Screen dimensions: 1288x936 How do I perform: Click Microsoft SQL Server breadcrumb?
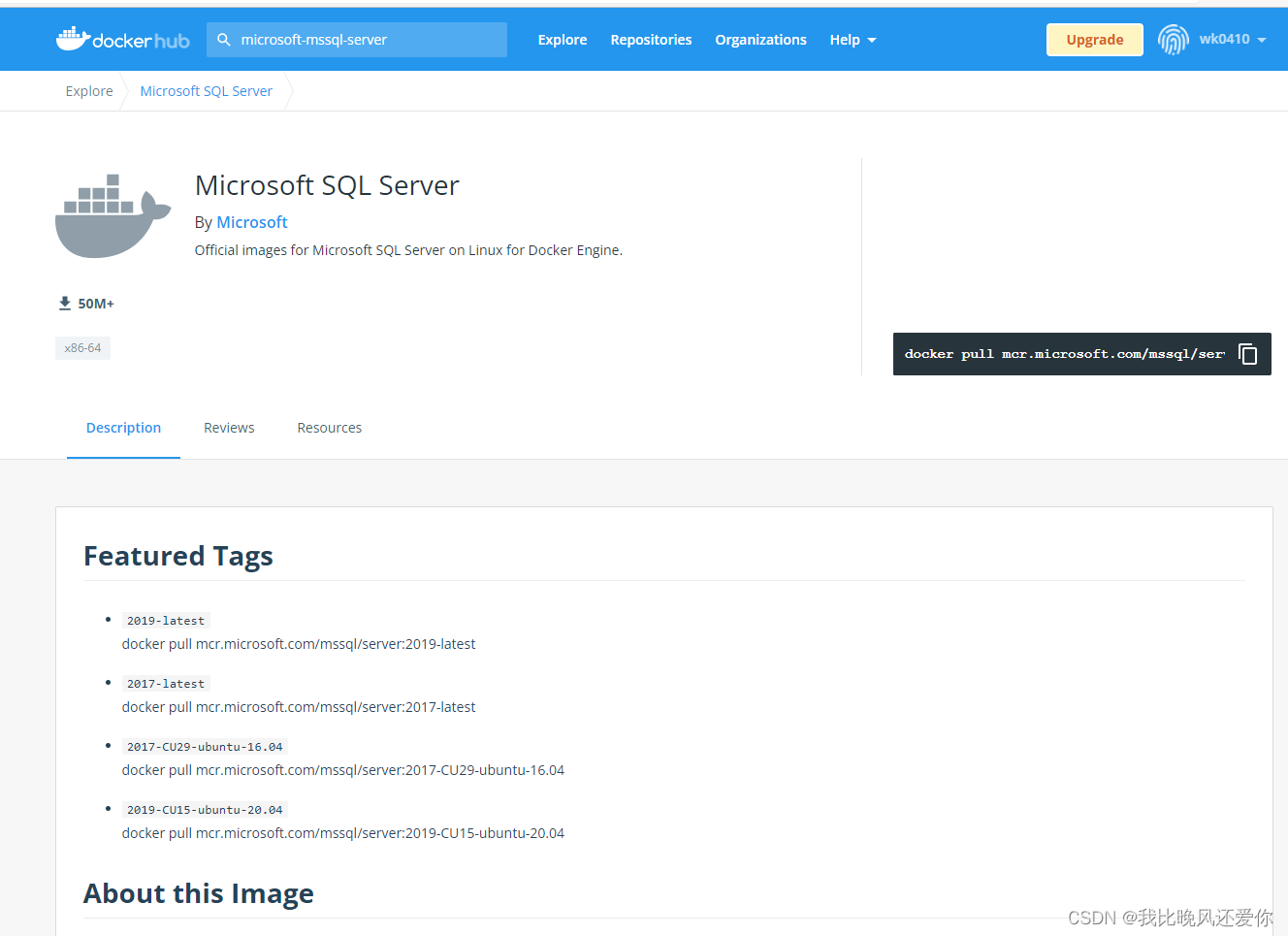[207, 91]
